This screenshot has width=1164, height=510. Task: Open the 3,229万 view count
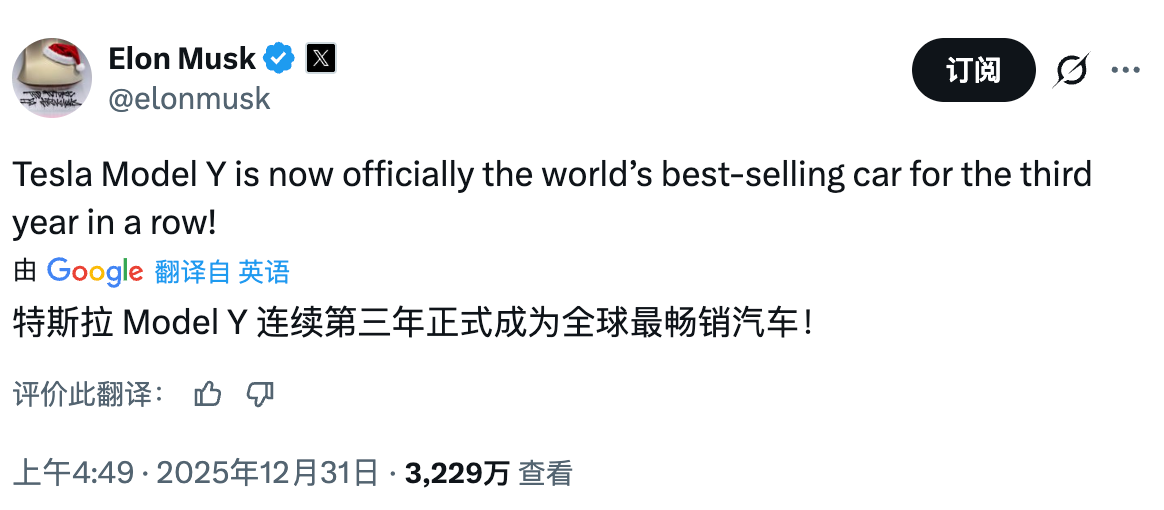[457, 473]
